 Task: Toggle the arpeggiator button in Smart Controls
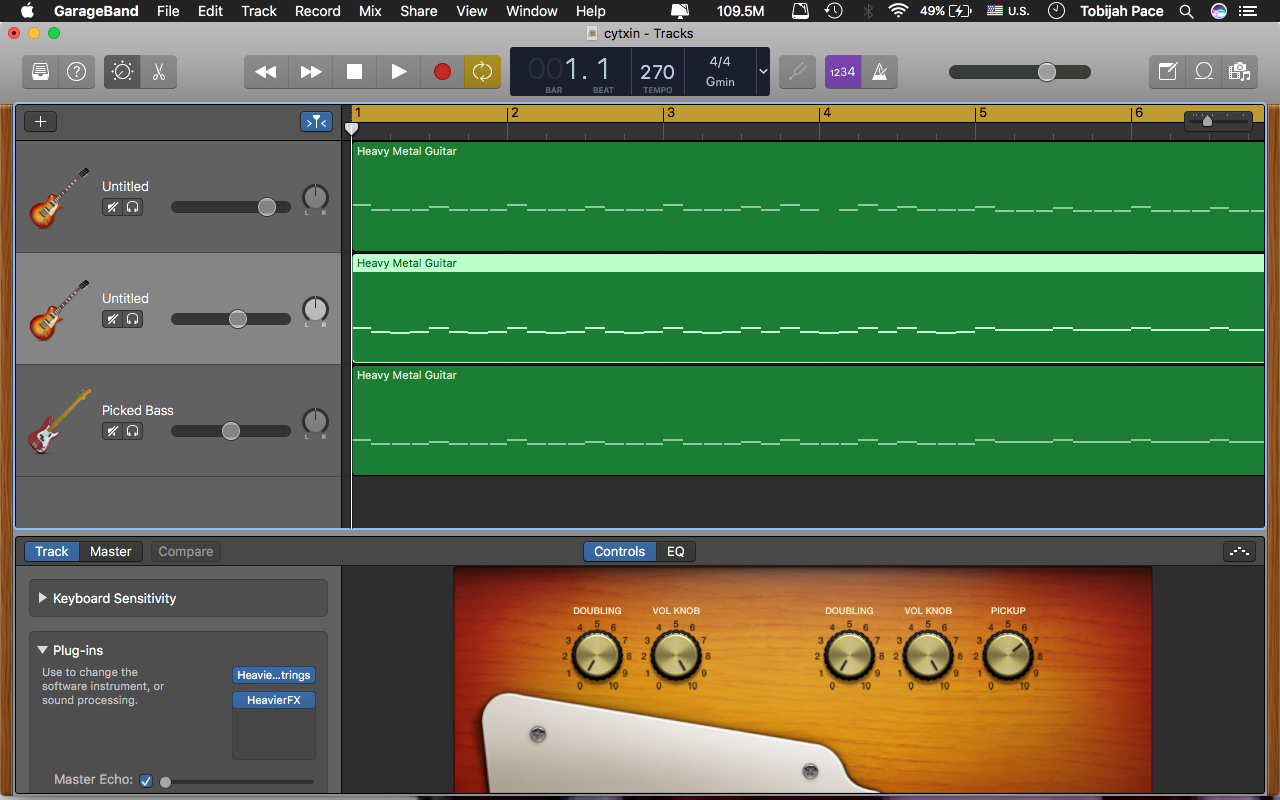pyautogui.click(x=1239, y=551)
